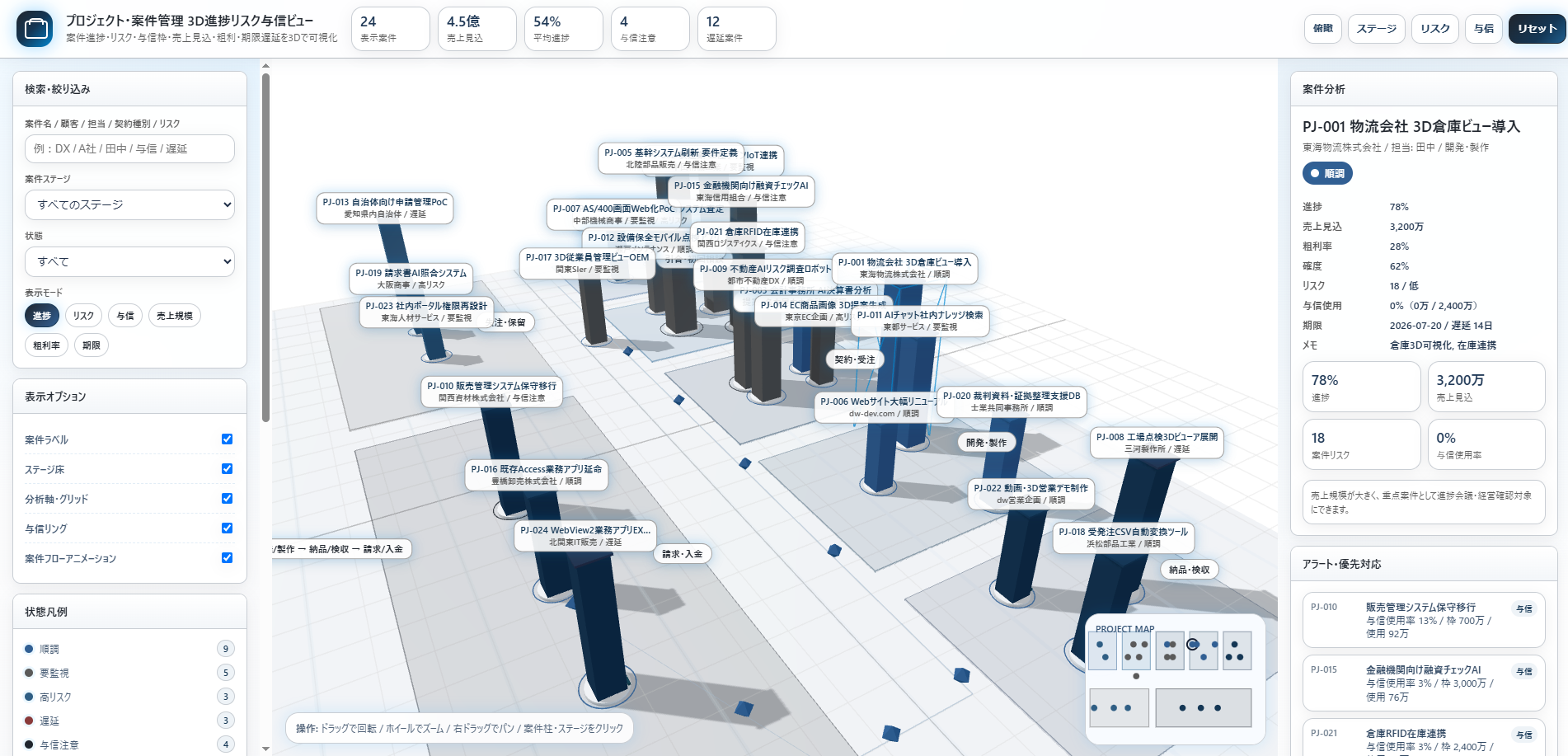Click the 納品・検収 stage label

click(x=1190, y=570)
